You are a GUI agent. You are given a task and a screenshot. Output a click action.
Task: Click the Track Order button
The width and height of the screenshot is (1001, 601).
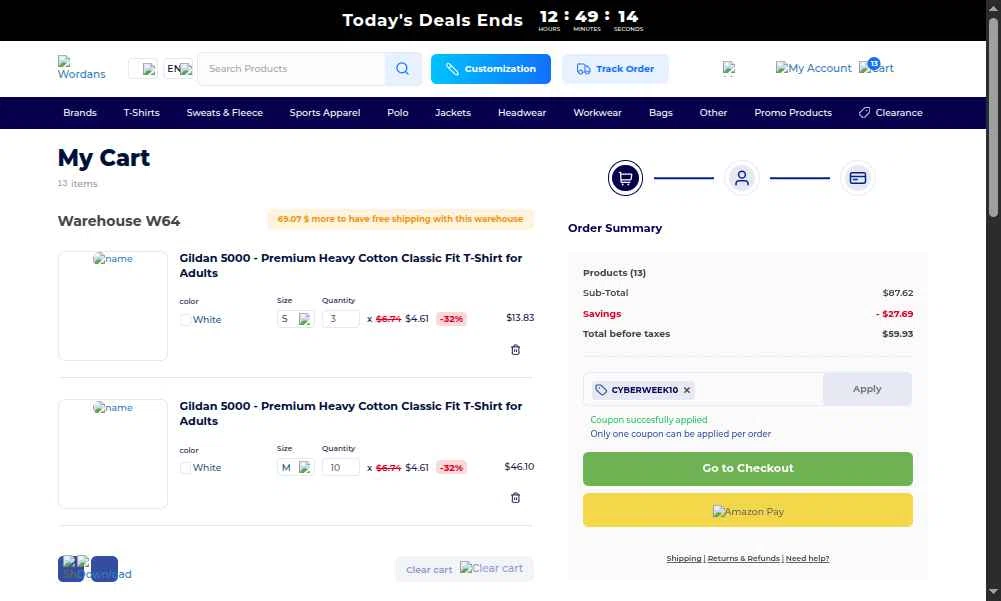pos(615,69)
